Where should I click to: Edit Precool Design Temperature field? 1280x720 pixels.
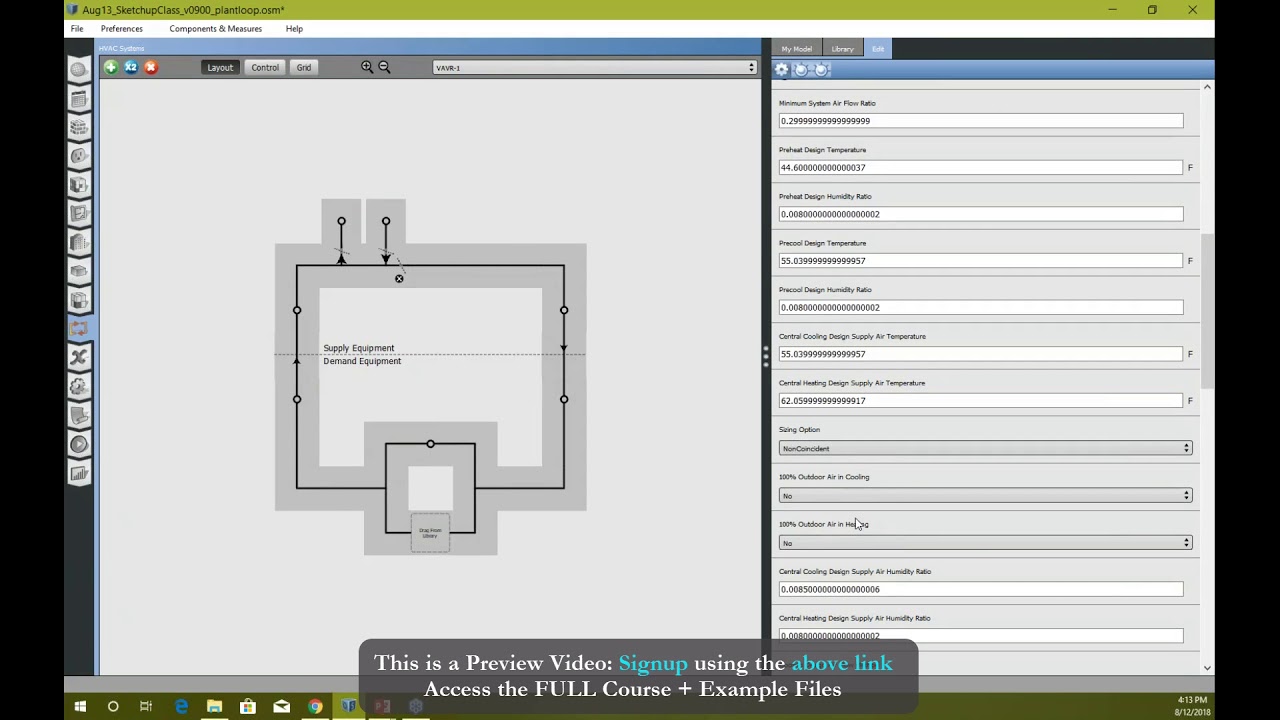pyautogui.click(x=981, y=261)
